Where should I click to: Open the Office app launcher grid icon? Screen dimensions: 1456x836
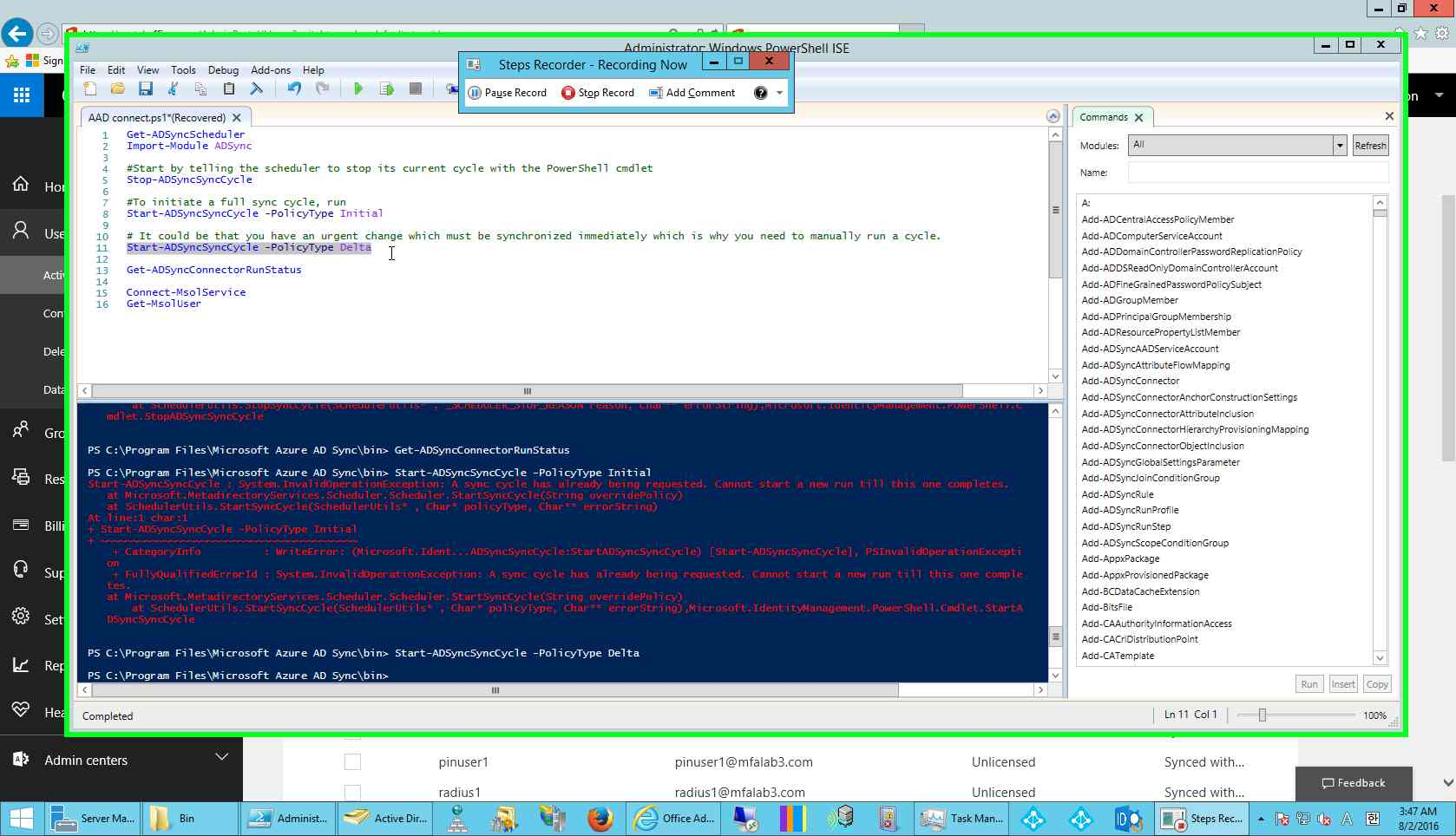(x=22, y=95)
